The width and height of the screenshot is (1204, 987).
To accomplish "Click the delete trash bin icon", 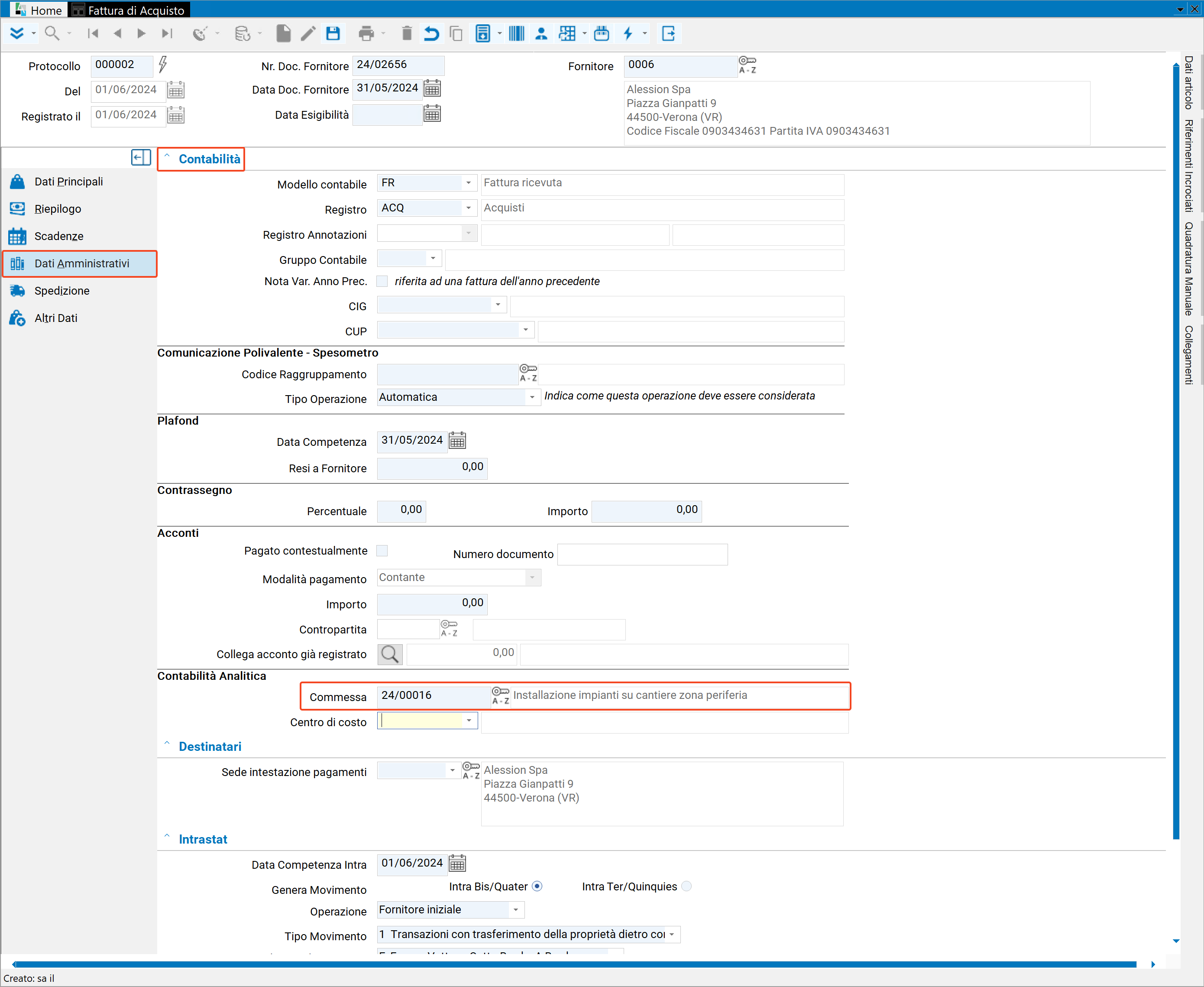I will click(406, 33).
